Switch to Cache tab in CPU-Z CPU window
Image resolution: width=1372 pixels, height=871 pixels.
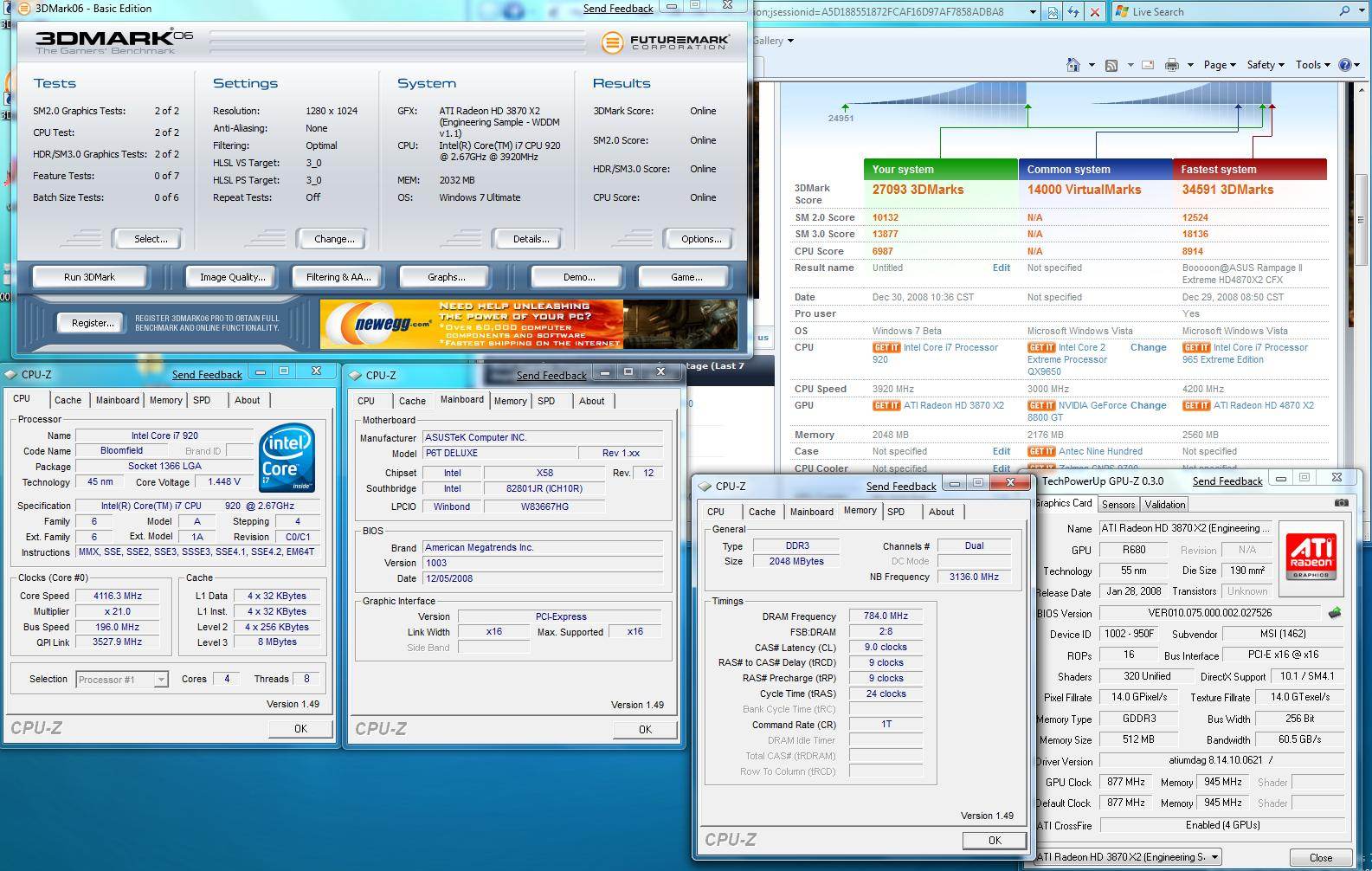68,400
